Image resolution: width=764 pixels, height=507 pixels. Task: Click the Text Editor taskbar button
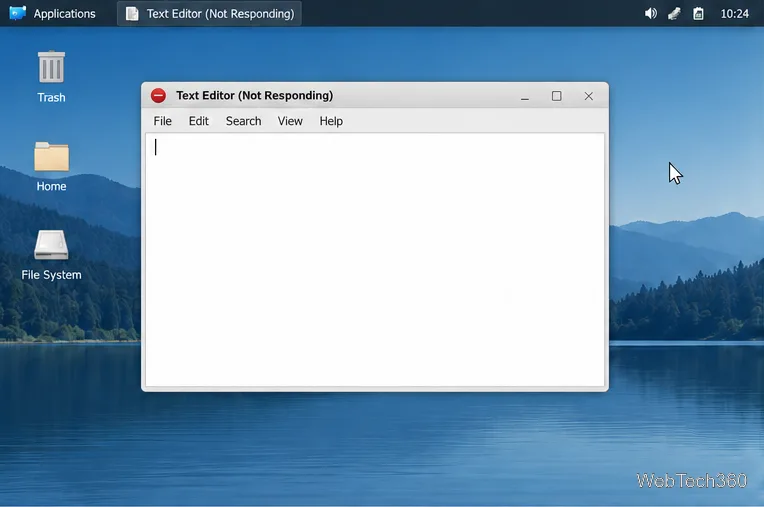(209, 13)
